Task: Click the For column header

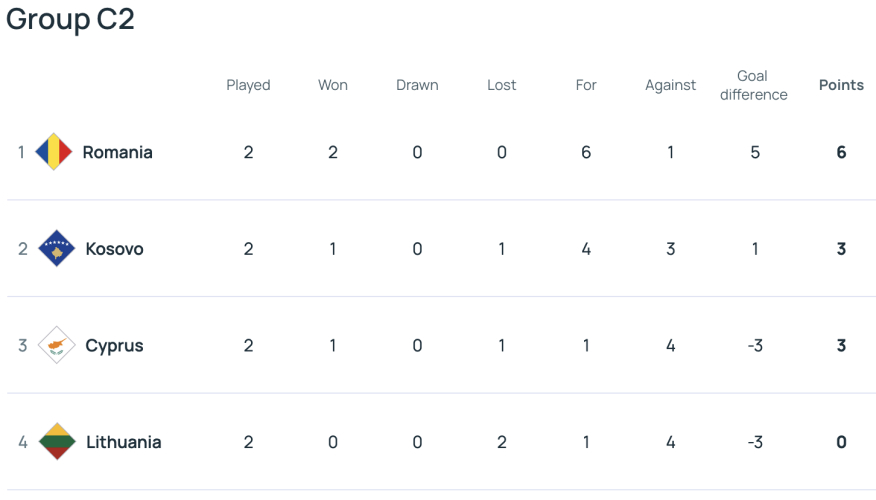Action: point(586,85)
